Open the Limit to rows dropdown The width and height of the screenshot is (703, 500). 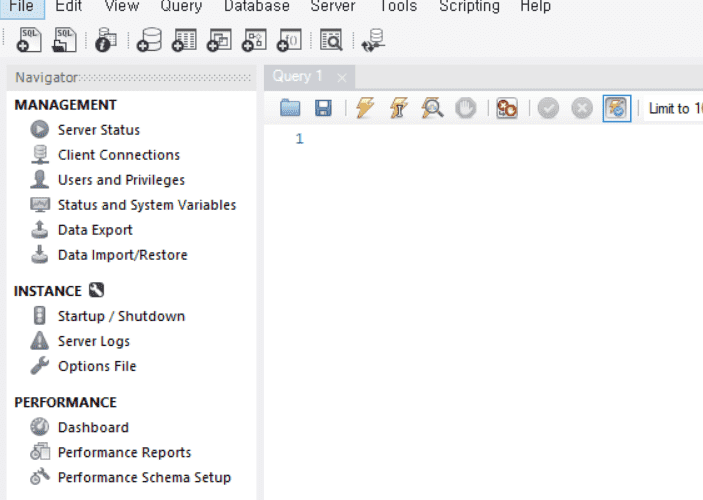point(674,109)
